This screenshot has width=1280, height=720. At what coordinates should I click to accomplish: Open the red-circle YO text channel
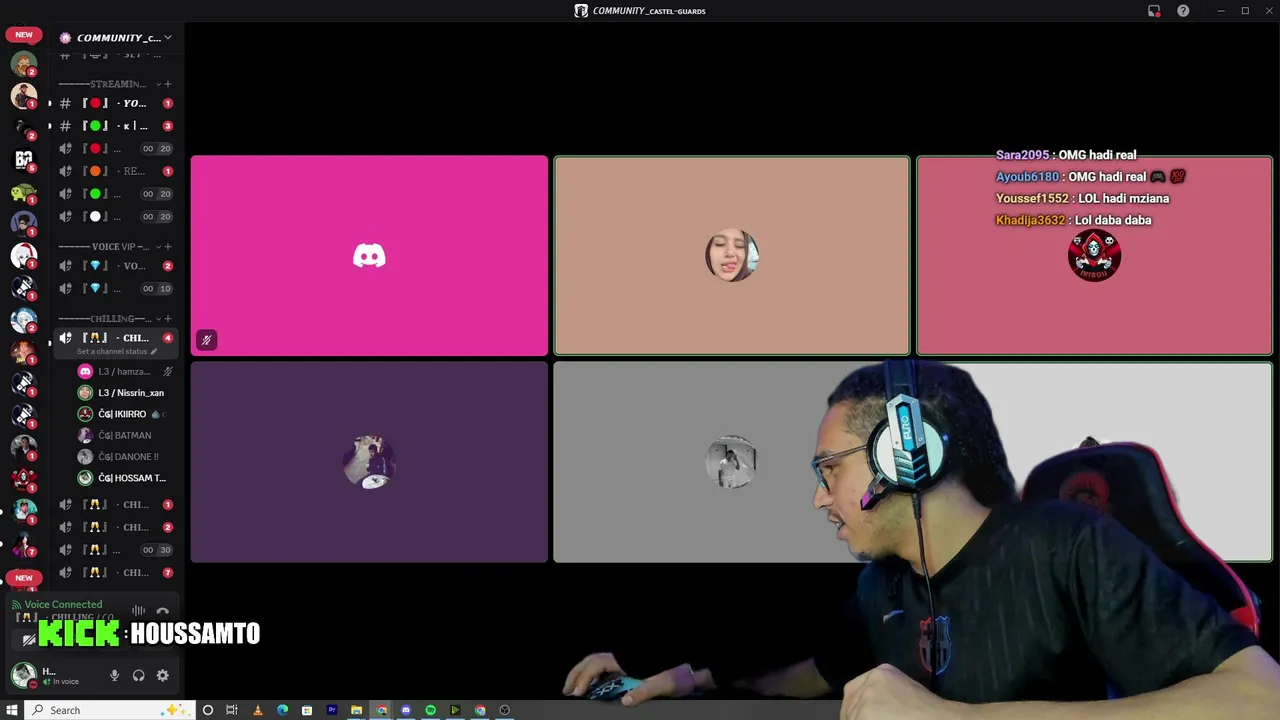[116, 103]
